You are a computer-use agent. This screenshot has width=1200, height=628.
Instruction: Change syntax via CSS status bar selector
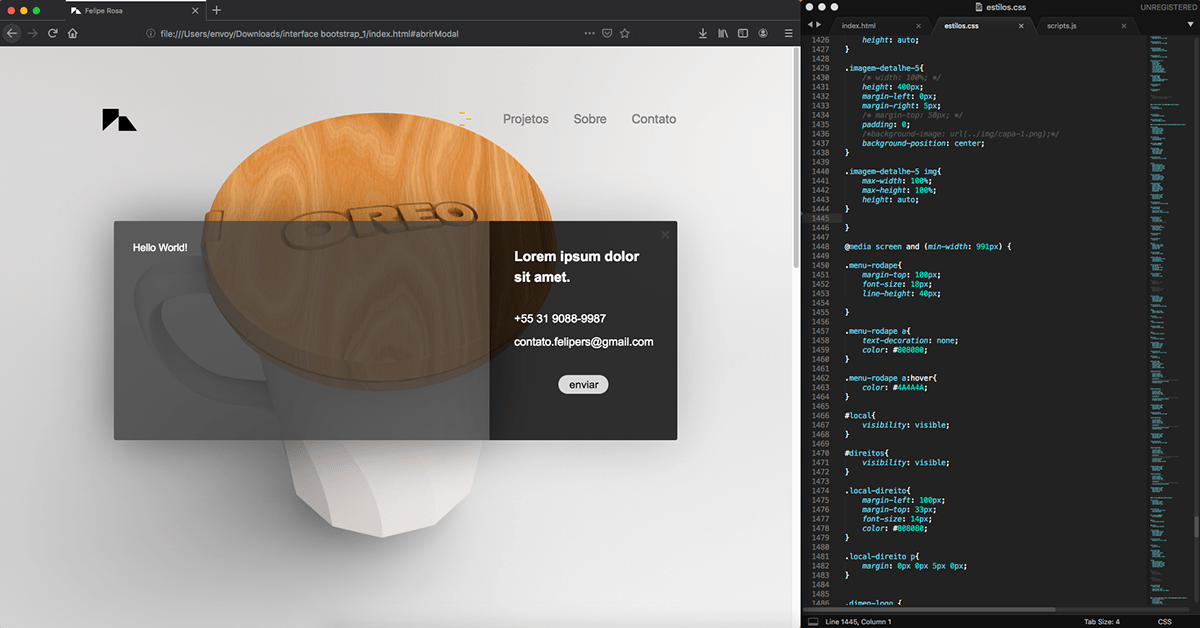(1165, 622)
